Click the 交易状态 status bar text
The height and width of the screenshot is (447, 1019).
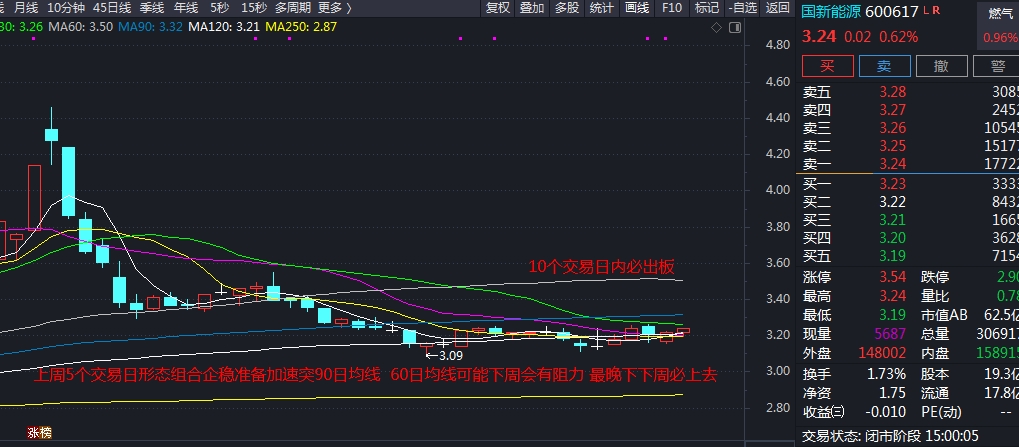click(890, 436)
